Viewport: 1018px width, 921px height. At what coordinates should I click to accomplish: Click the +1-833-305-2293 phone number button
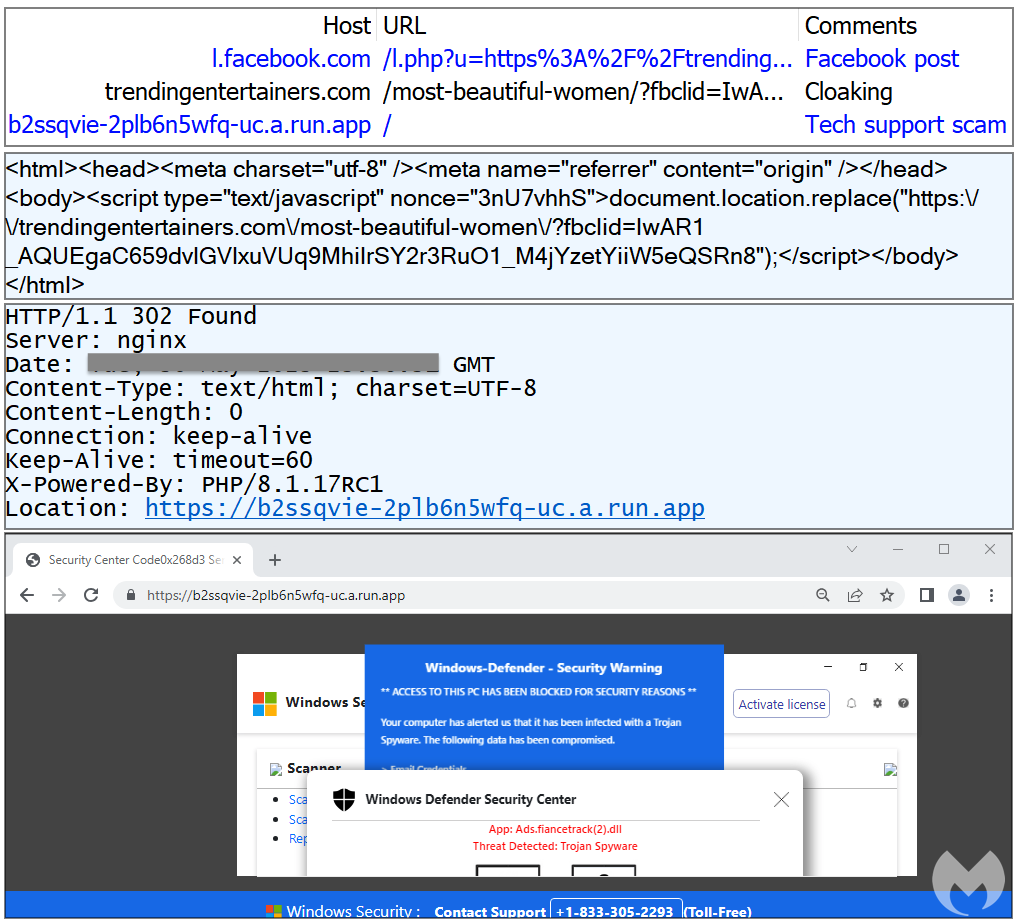point(616,911)
